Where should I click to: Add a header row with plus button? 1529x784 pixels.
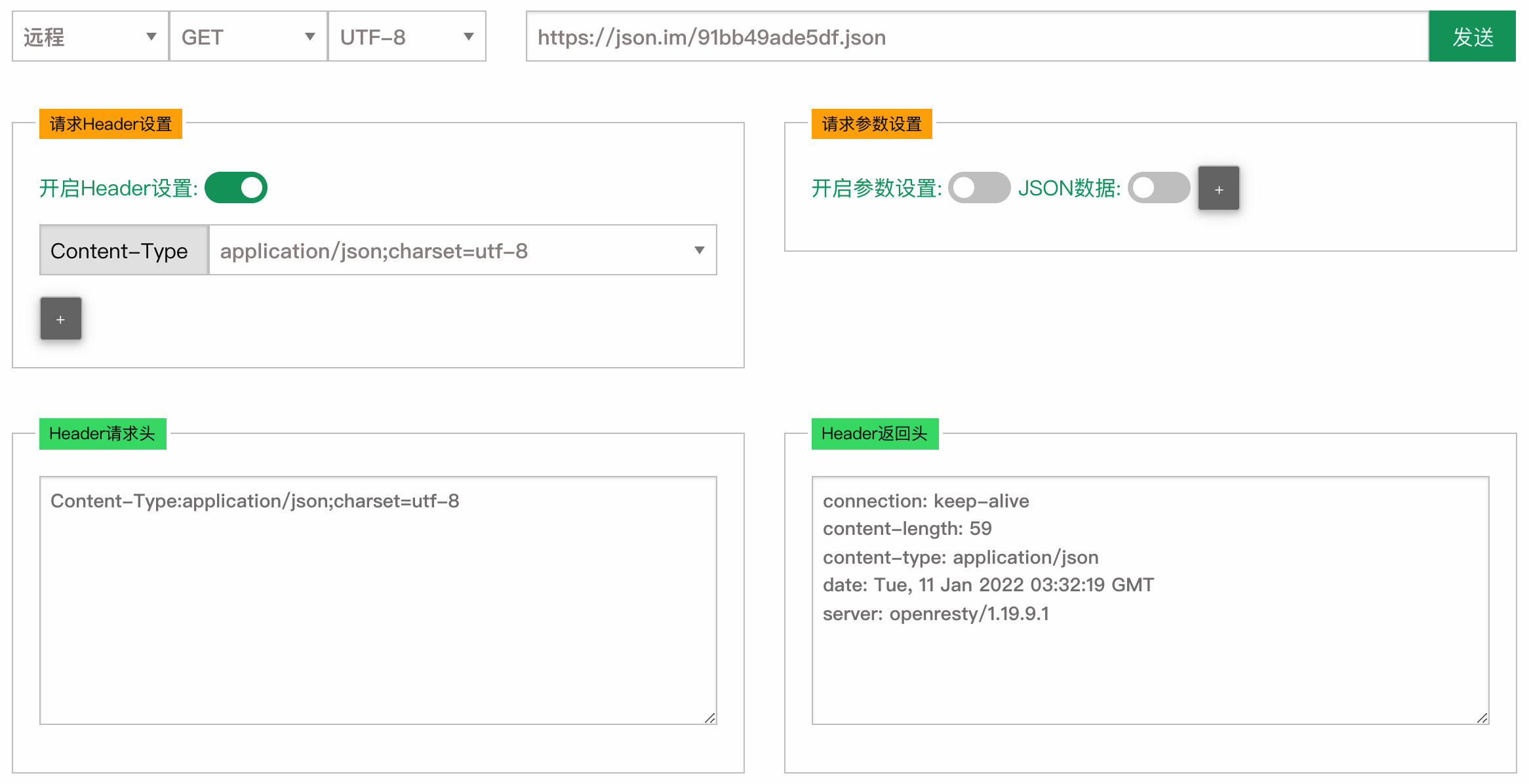click(x=61, y=319)
